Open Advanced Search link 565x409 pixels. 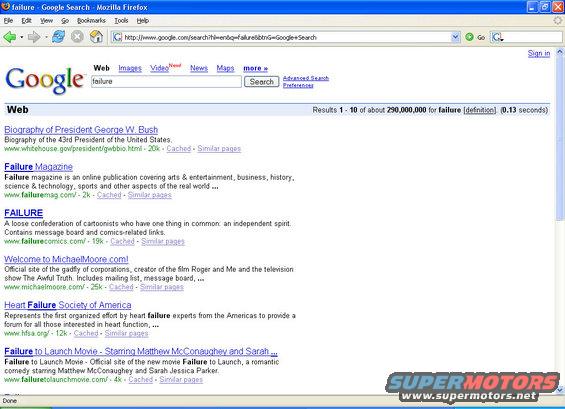[306, 78]
